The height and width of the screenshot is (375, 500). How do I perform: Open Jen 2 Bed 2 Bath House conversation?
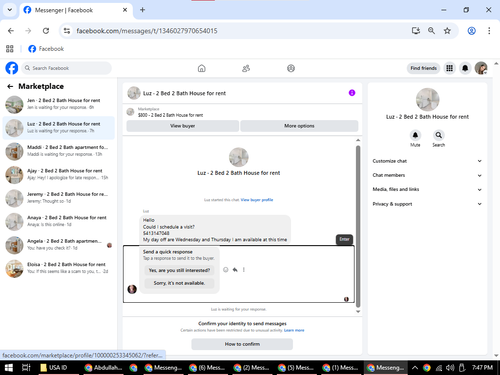pos(59,104)
